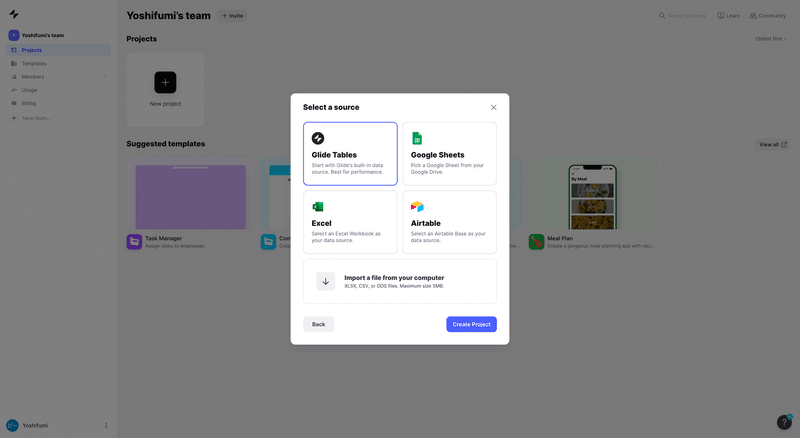Open Members in the sidebar
This screenshot has height=438, width=800.
click(x=58, y=77)
